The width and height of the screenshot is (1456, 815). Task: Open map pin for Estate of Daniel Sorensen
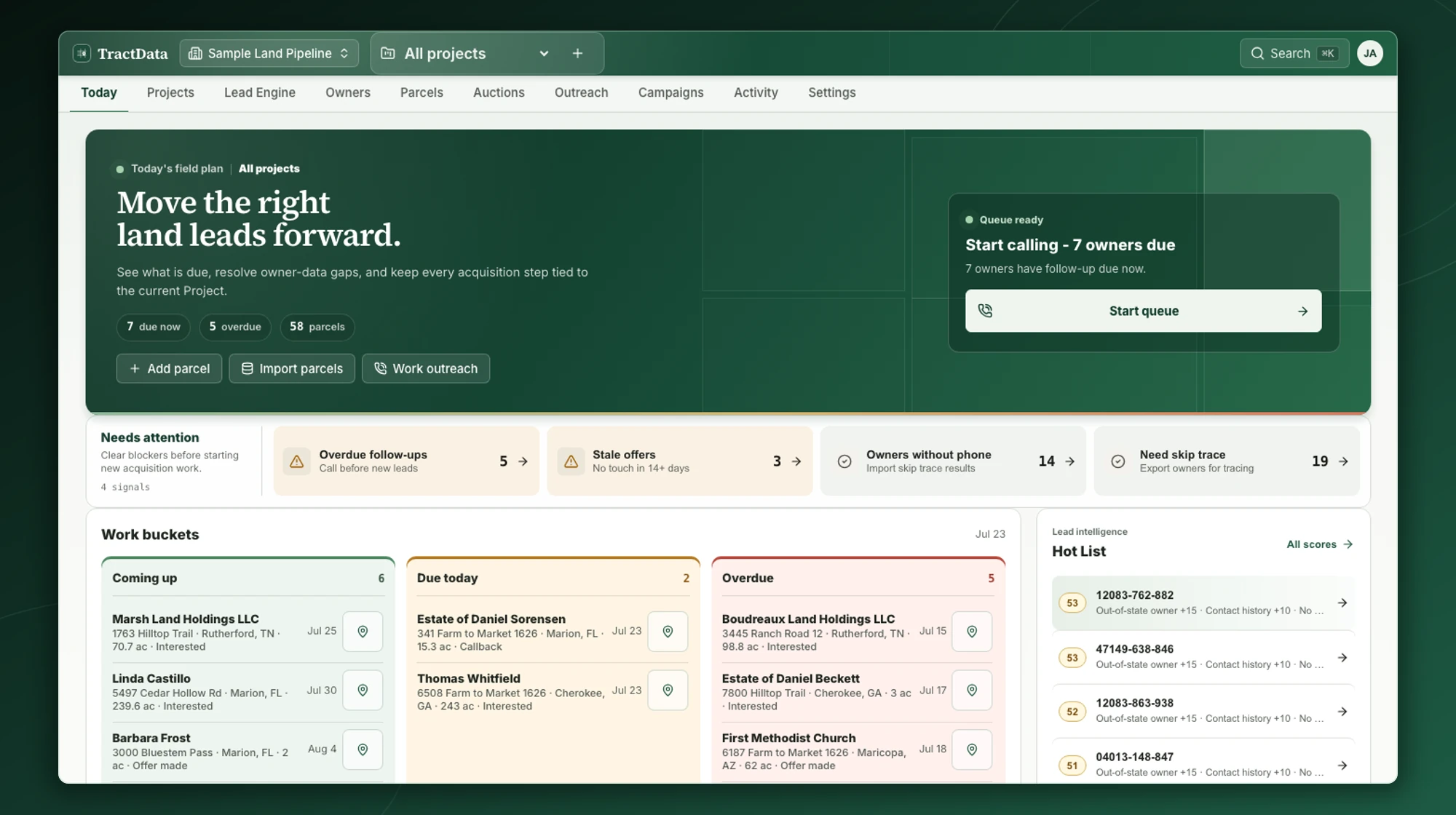point(668,632)
